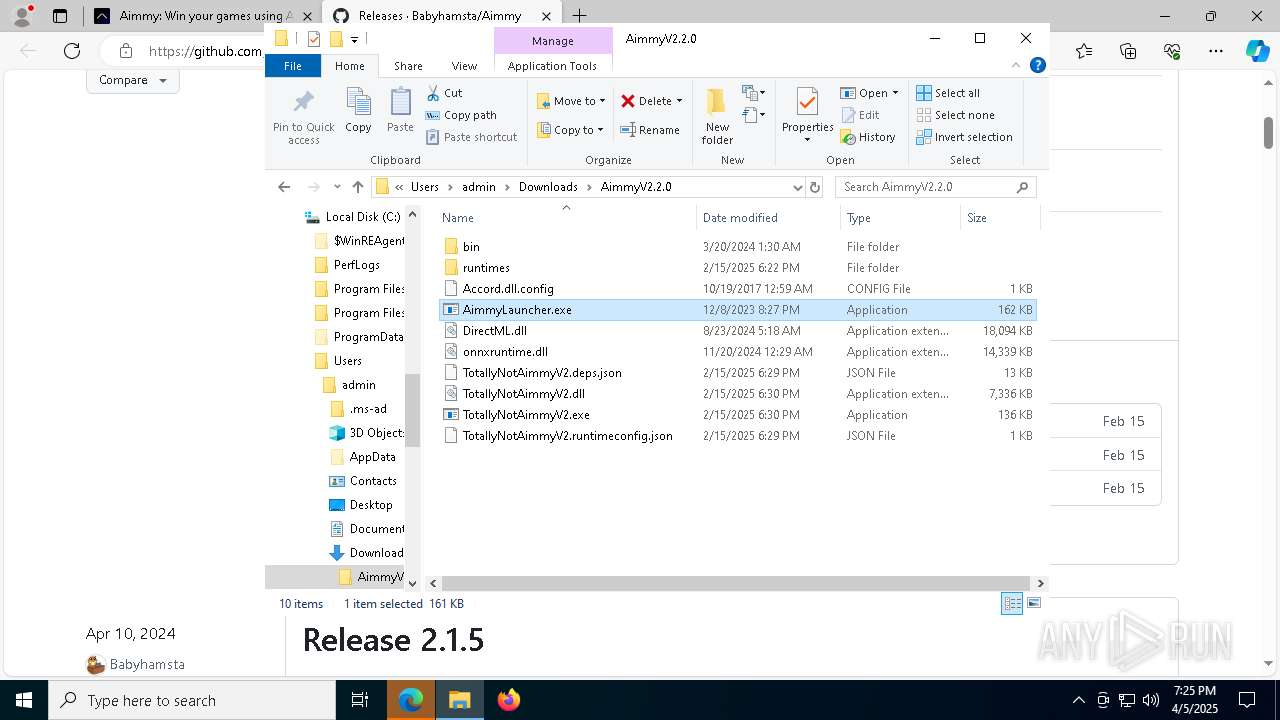1280x720 pixels.
Task: Select the runtimes folder
Action: coord(737,268)
